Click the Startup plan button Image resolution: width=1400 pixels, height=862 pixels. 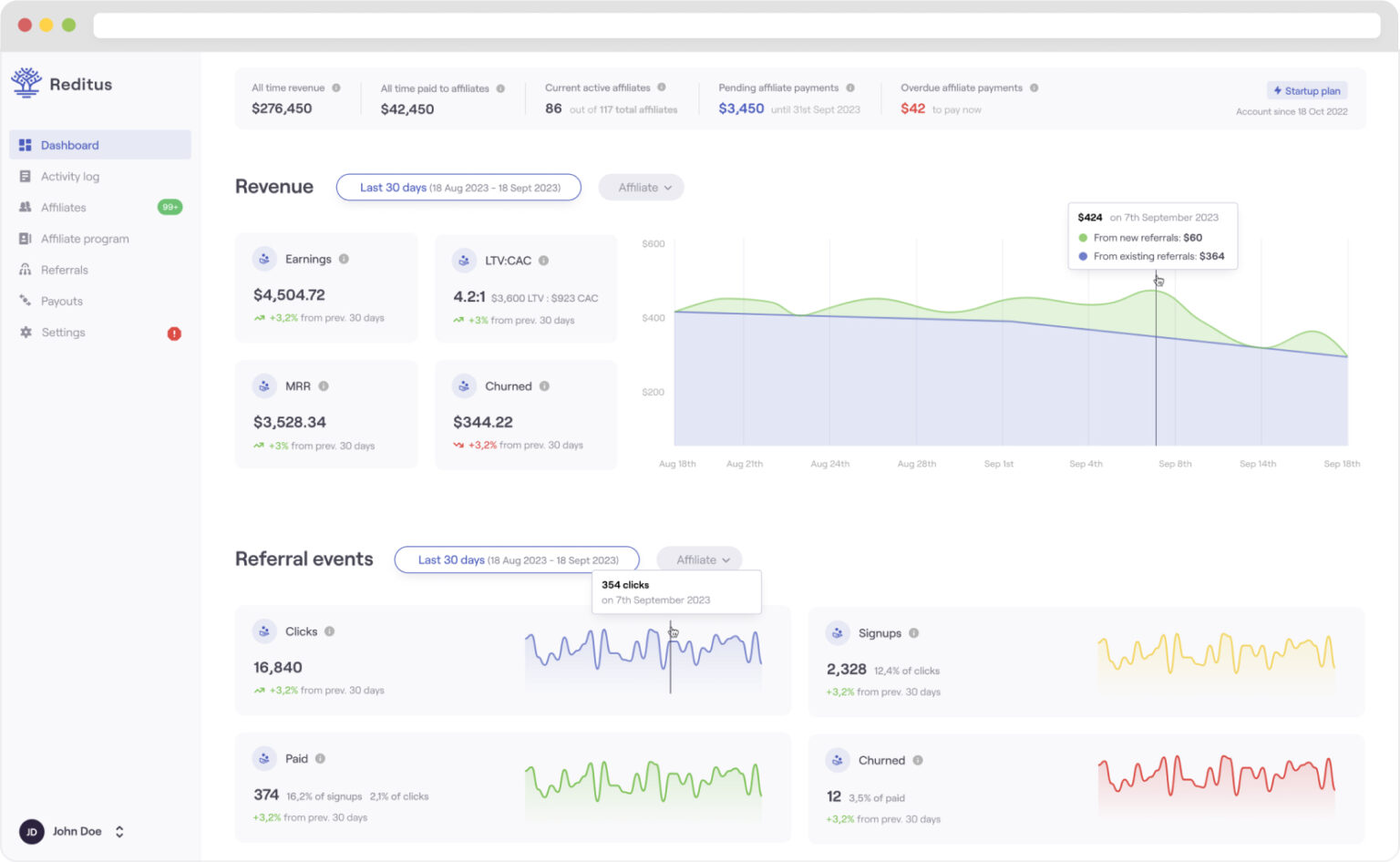1306,90
